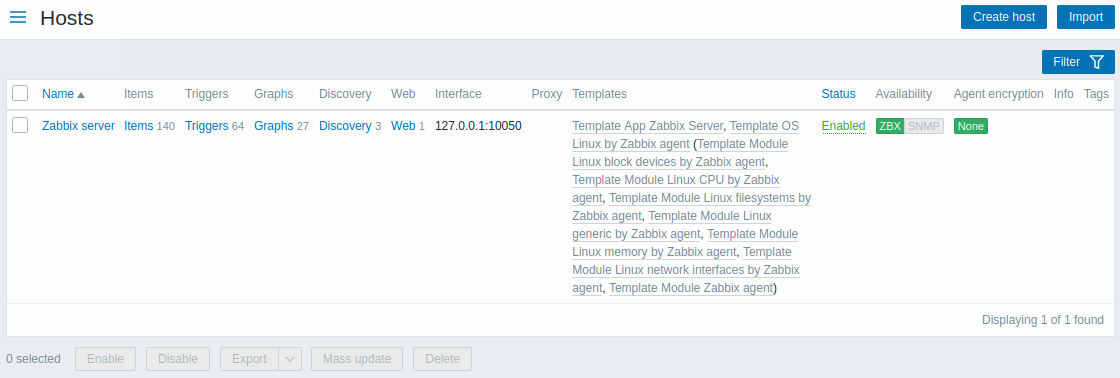Select the Zabbix server row checkbox
The width and height of the screenshot is (1120, 378).
tap(20, 125)
